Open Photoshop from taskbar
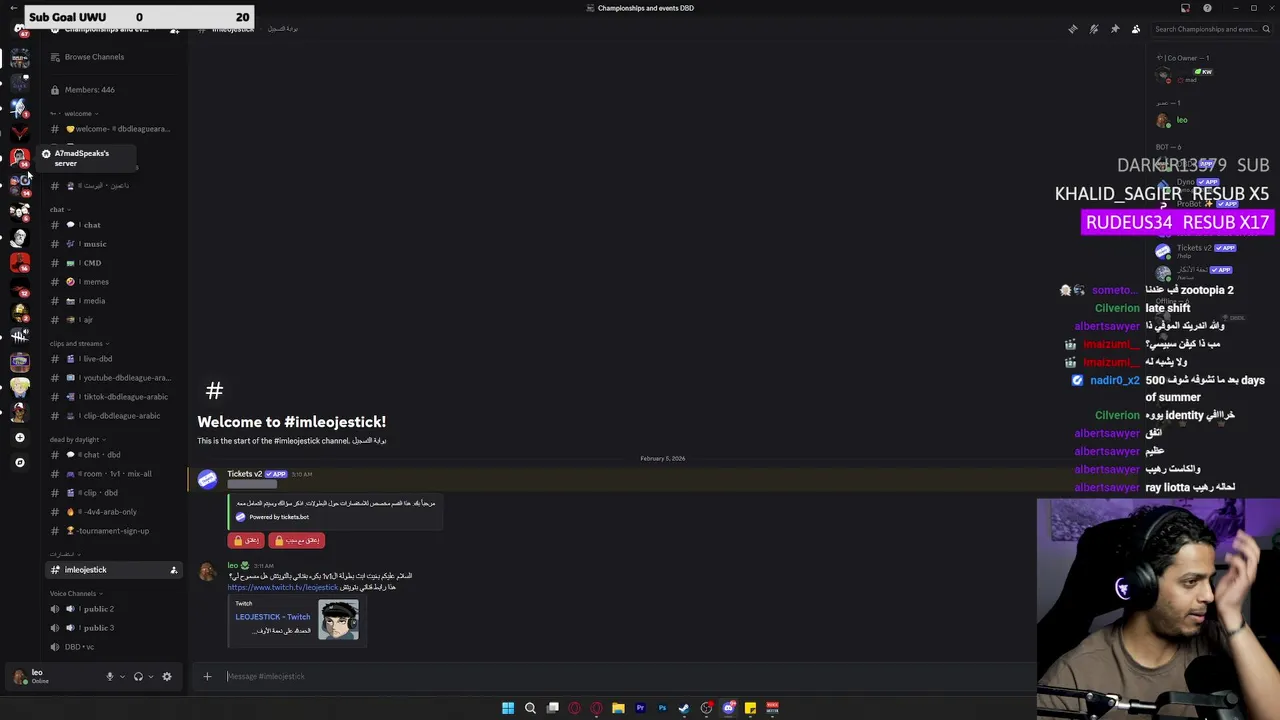Screen dimensions: 1280x720 click(x=662, y=708)
